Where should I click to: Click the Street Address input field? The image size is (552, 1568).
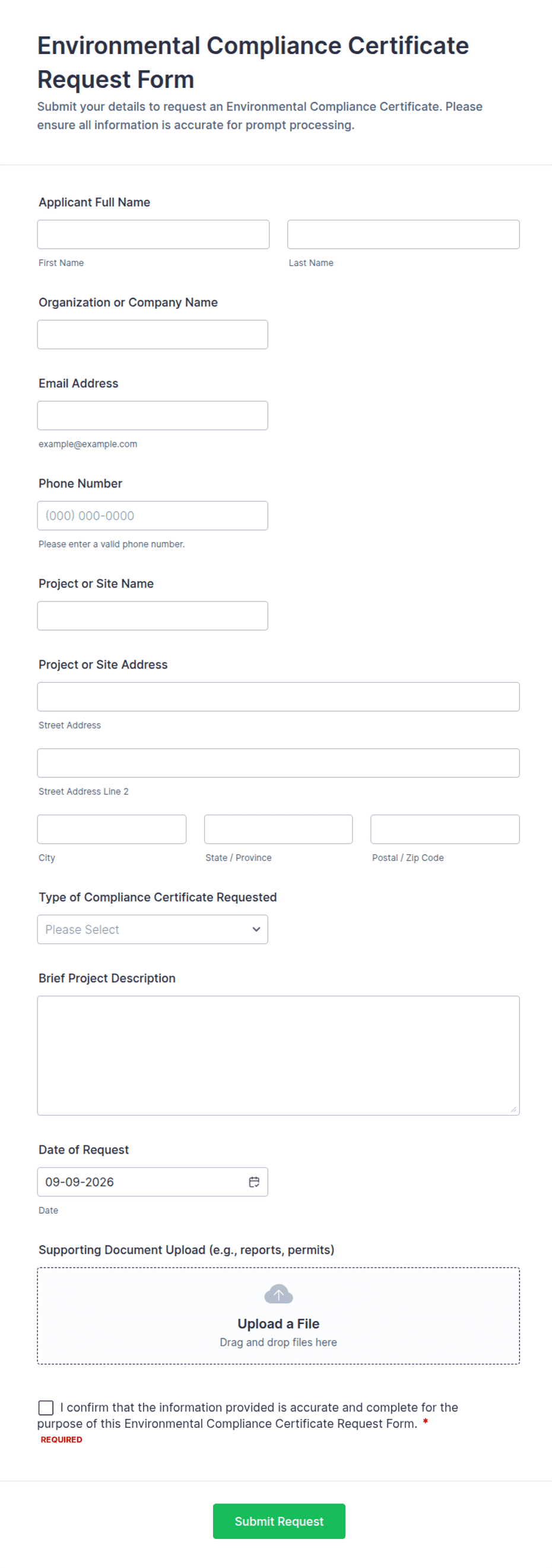click(278, 696)
